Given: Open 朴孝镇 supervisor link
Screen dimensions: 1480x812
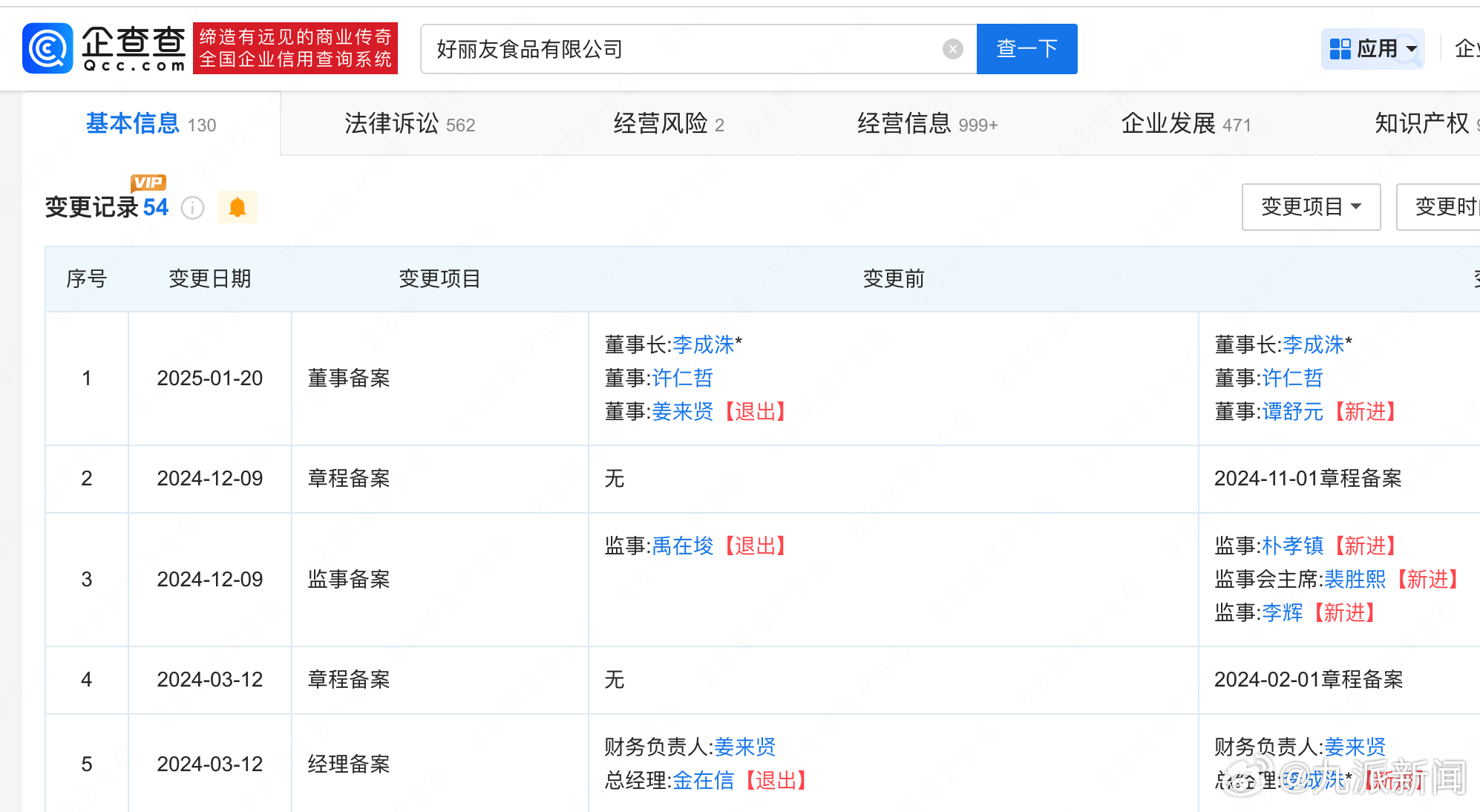Looking at the screenshot, I should 1292,546.
